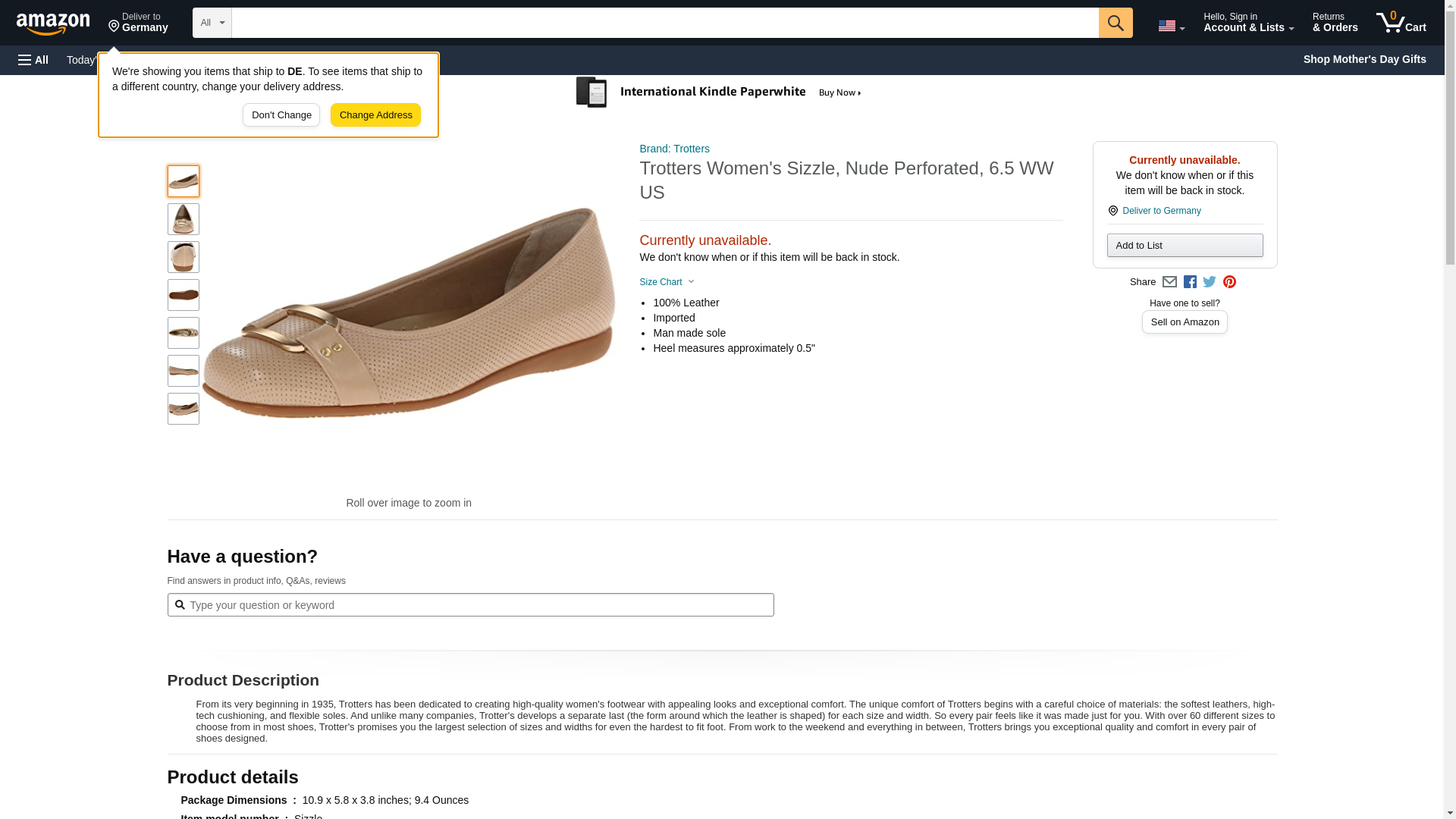The height and width of the screenshot is (819, 1456).
Task: Share the product on Facebook
Action: coord(1190,282)
